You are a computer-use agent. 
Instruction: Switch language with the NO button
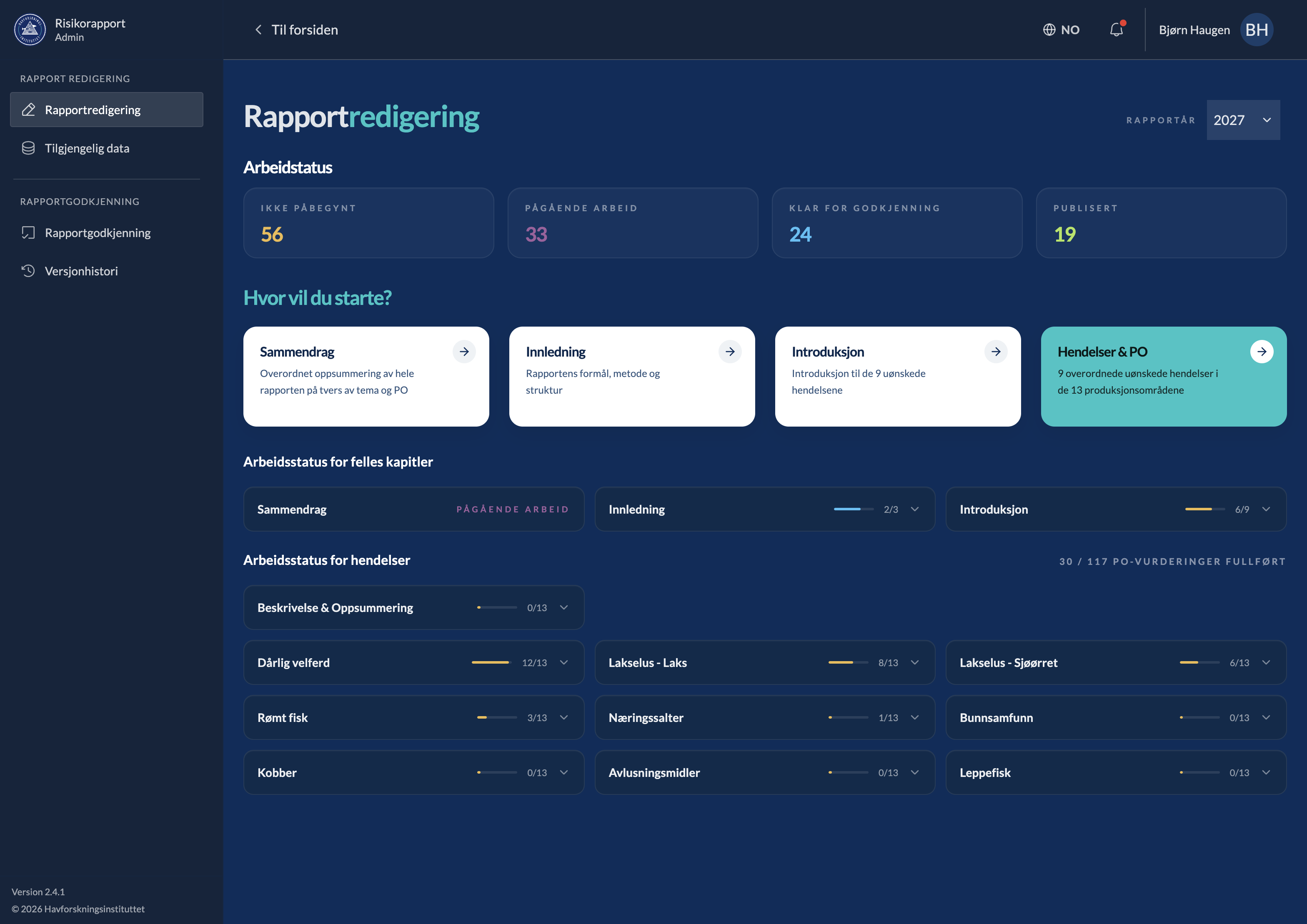click(1061, 30)
